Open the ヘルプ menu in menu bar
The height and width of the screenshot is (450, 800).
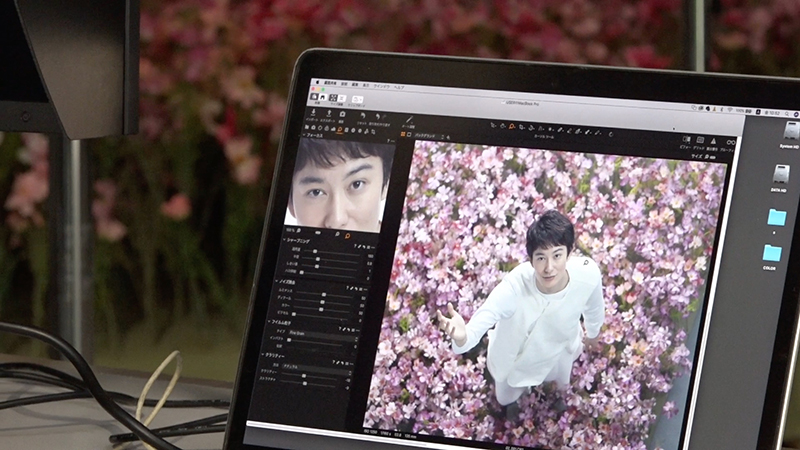(x=399, y=88)
